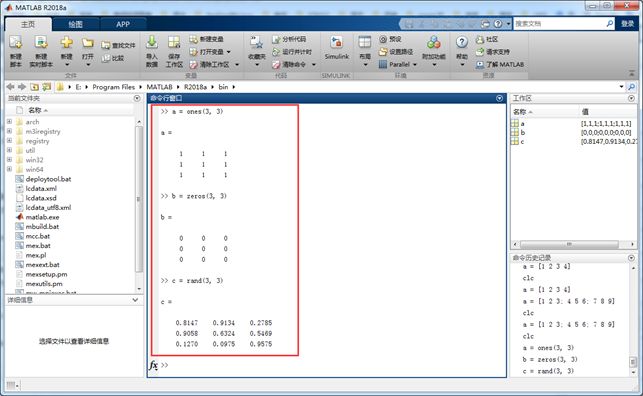Switch to the APP tab

pos(123,24)
